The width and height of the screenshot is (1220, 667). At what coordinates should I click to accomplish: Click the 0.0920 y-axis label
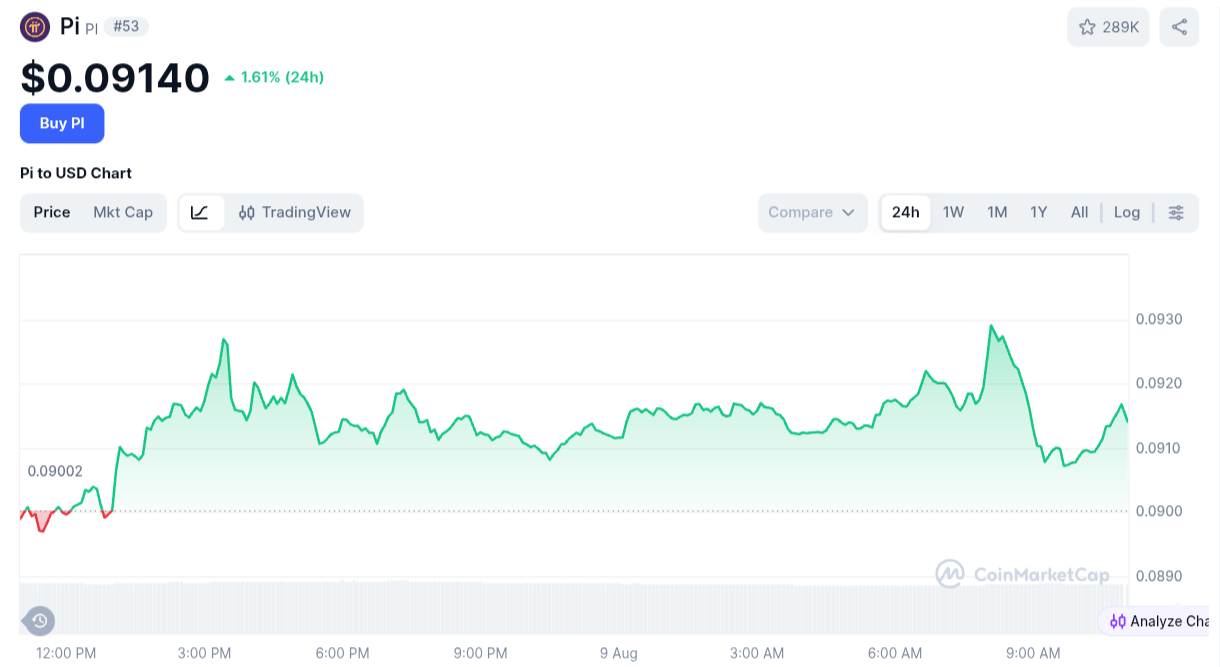click(x=1159, y=383)
